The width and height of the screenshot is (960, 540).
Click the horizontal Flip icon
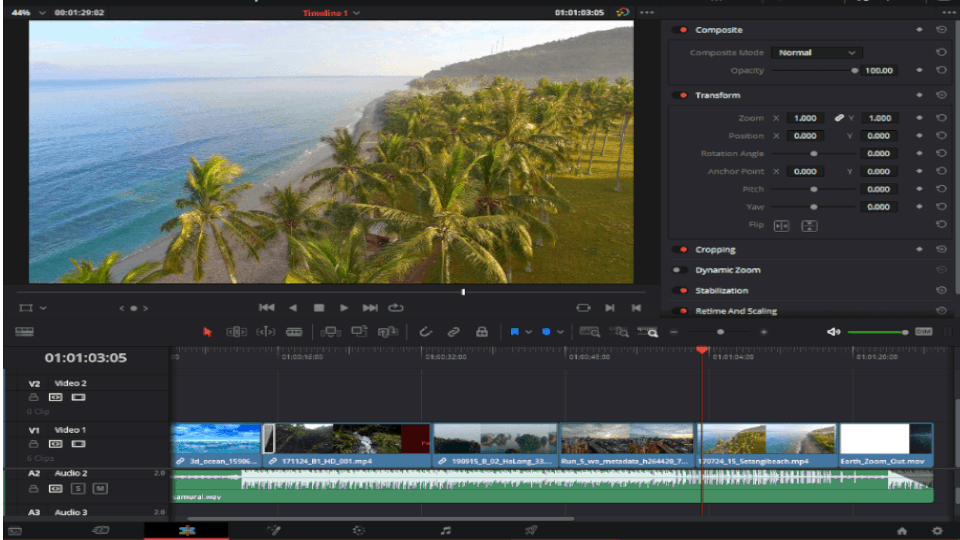(x=781, y=226)
